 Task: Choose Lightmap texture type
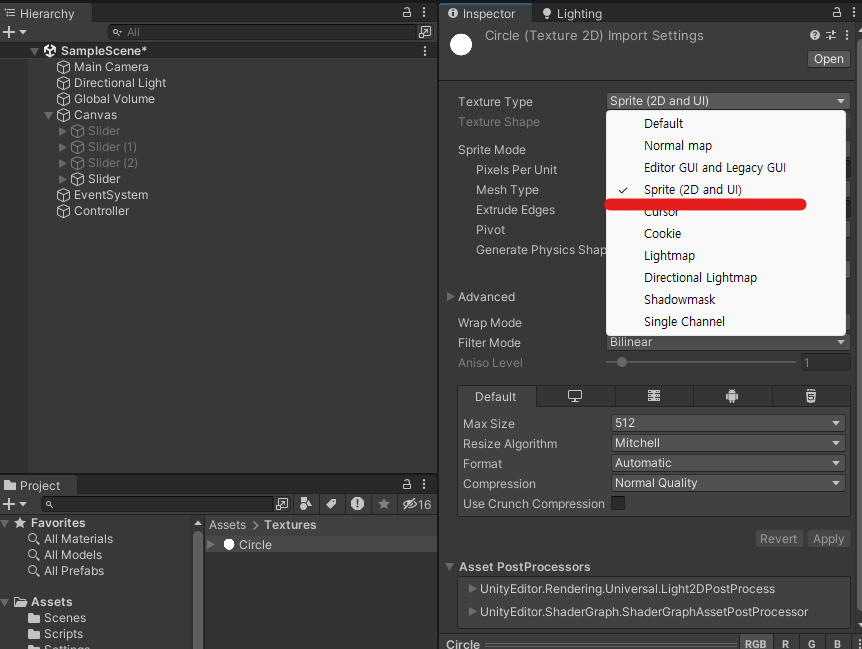(669, 256)
